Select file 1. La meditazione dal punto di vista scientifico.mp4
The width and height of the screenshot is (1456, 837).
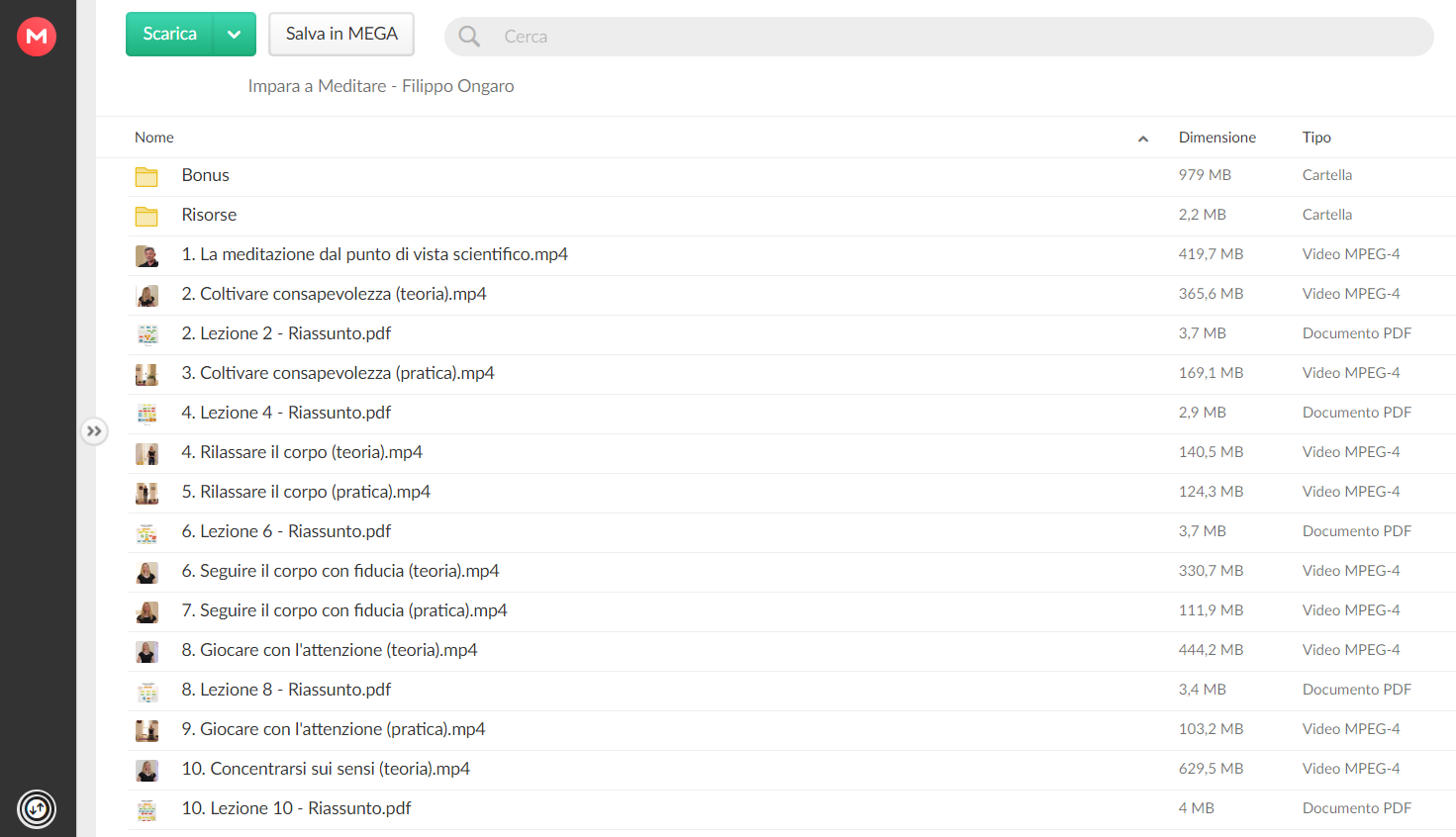[x=375, y=254]
